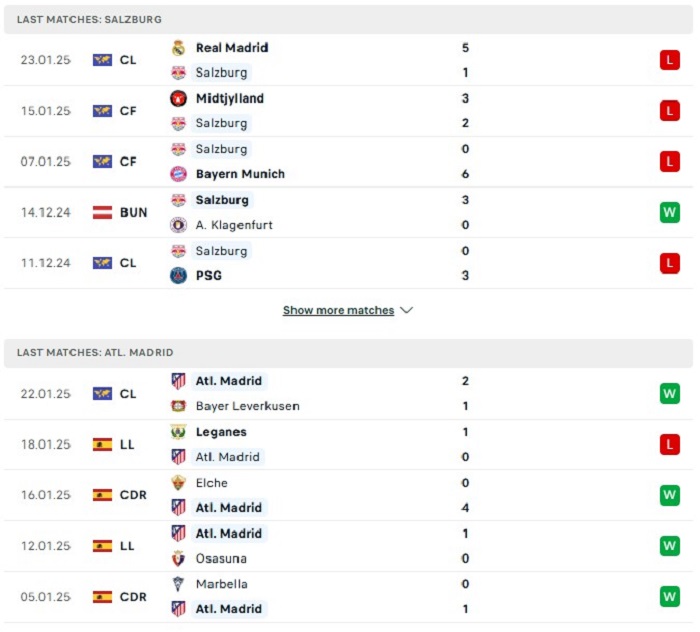Click the Real Madrid club crest
This screenshot has height=632, width=700.
pos(178,48)
